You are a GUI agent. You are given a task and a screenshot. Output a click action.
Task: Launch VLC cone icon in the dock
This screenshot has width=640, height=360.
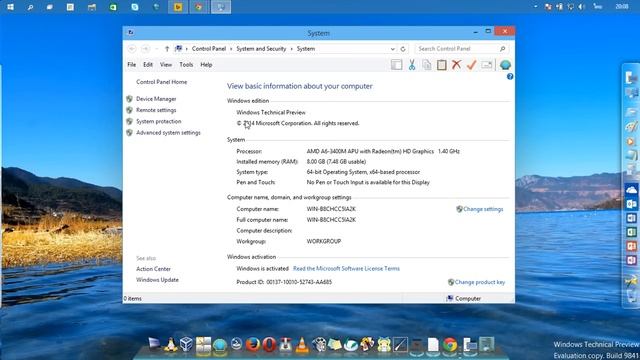pyautogui.click(x=302, y=345)
